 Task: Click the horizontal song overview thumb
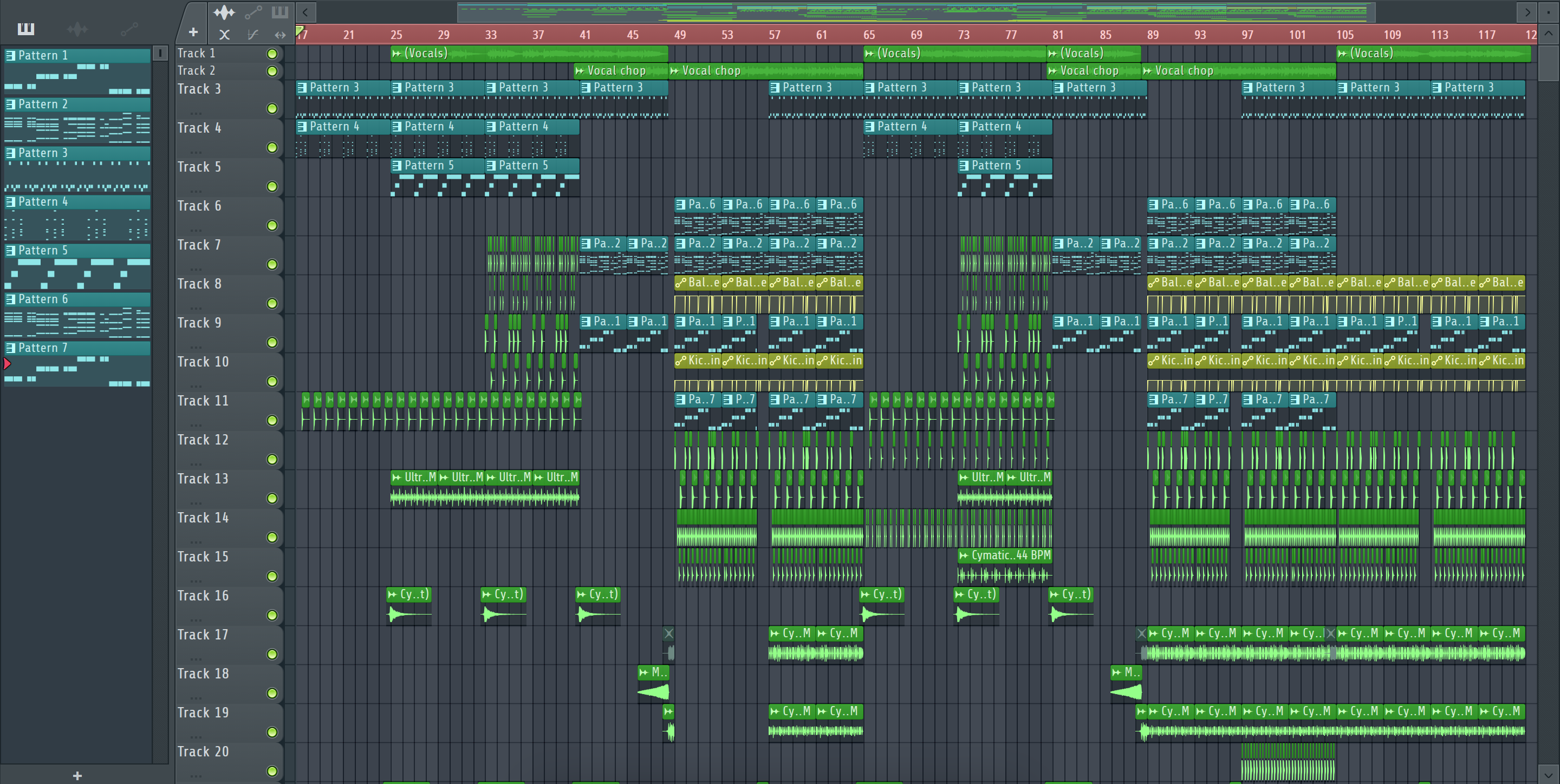click(916, 12)
